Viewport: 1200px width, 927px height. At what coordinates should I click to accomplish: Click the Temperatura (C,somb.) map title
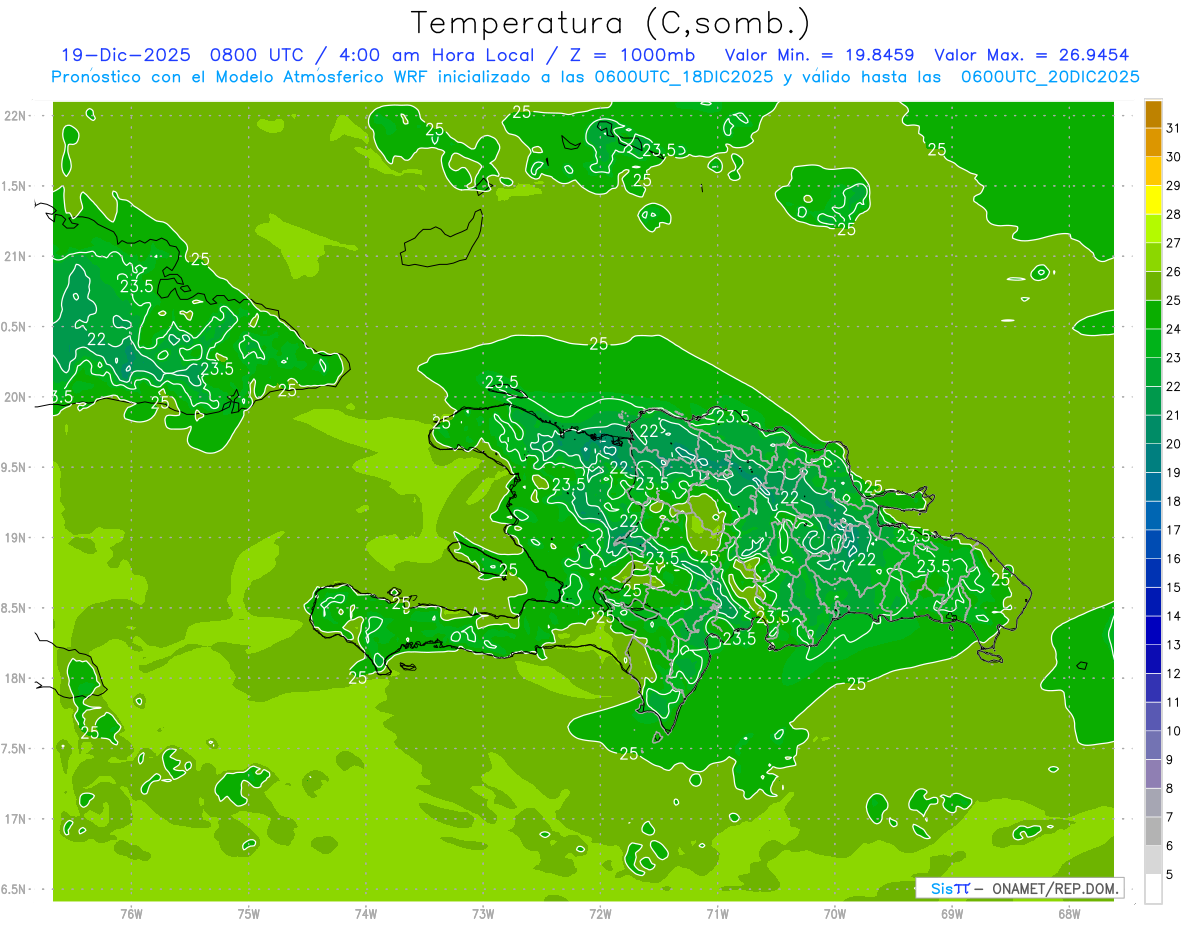pyautogui.click(x=610, y=23)
